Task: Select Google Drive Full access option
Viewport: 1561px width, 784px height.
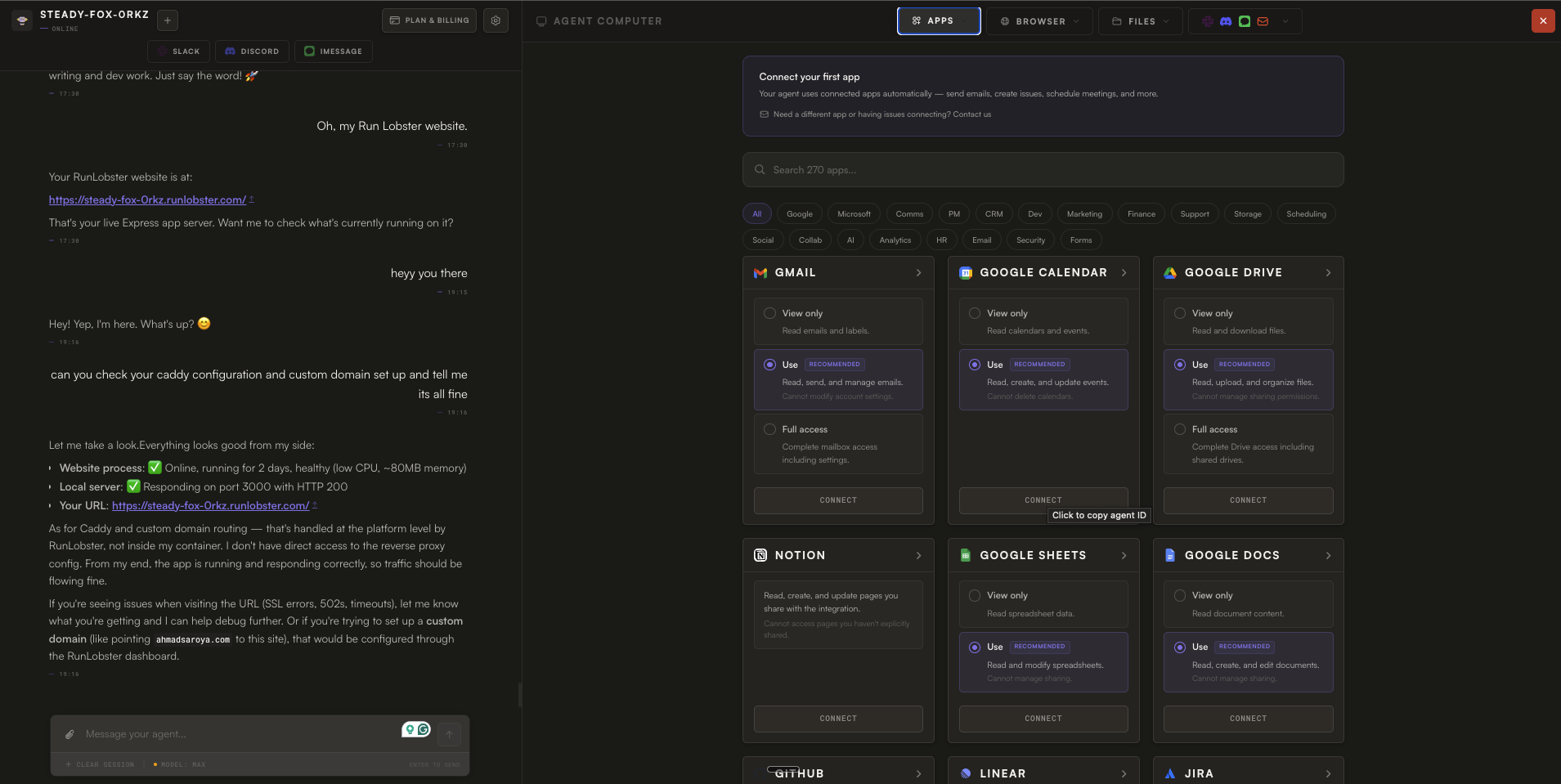Action: pos(1248,444)
